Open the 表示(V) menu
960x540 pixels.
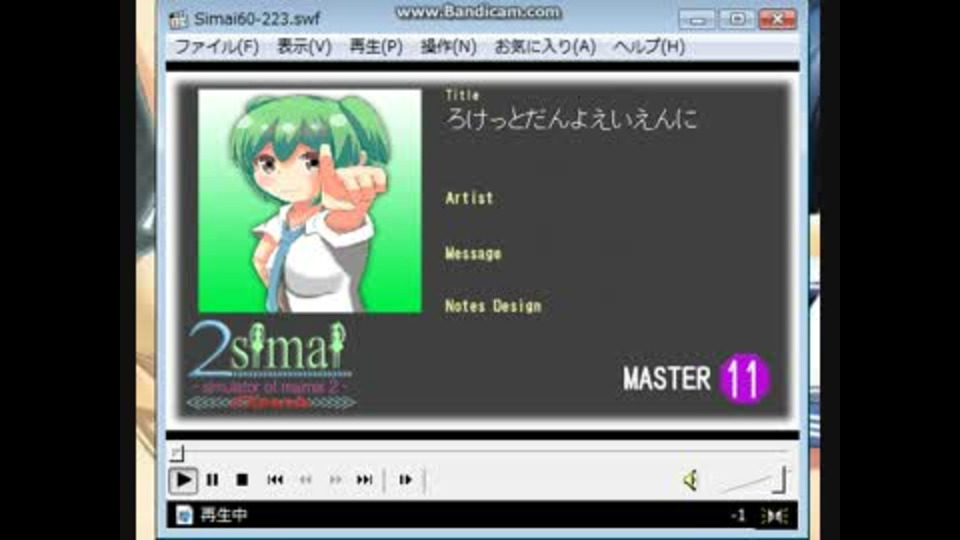coord(304,47)
